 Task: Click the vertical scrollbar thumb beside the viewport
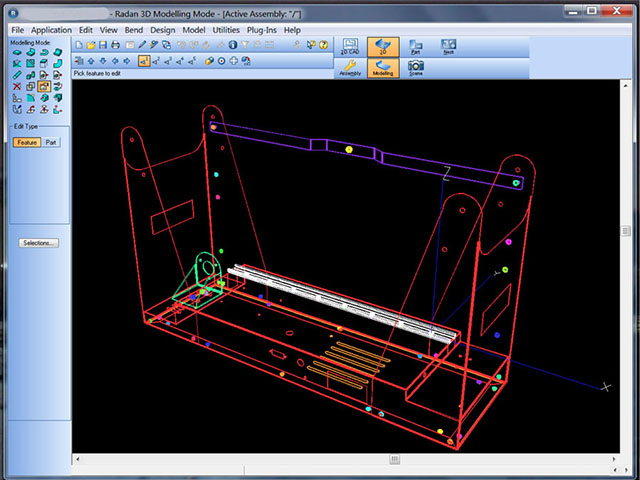(625, 231)
